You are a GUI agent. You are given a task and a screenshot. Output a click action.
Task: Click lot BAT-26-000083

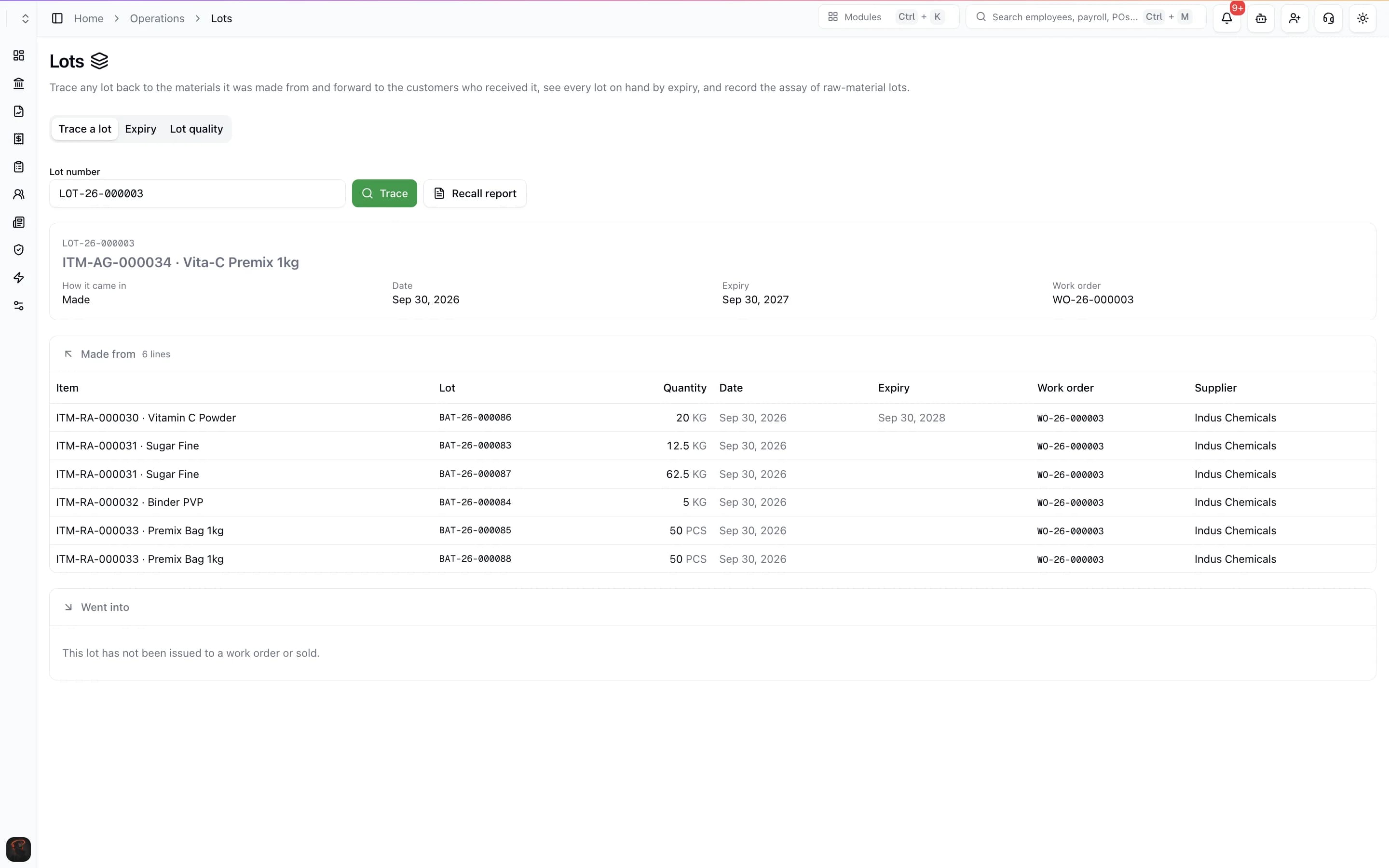[x=475, y=446]
